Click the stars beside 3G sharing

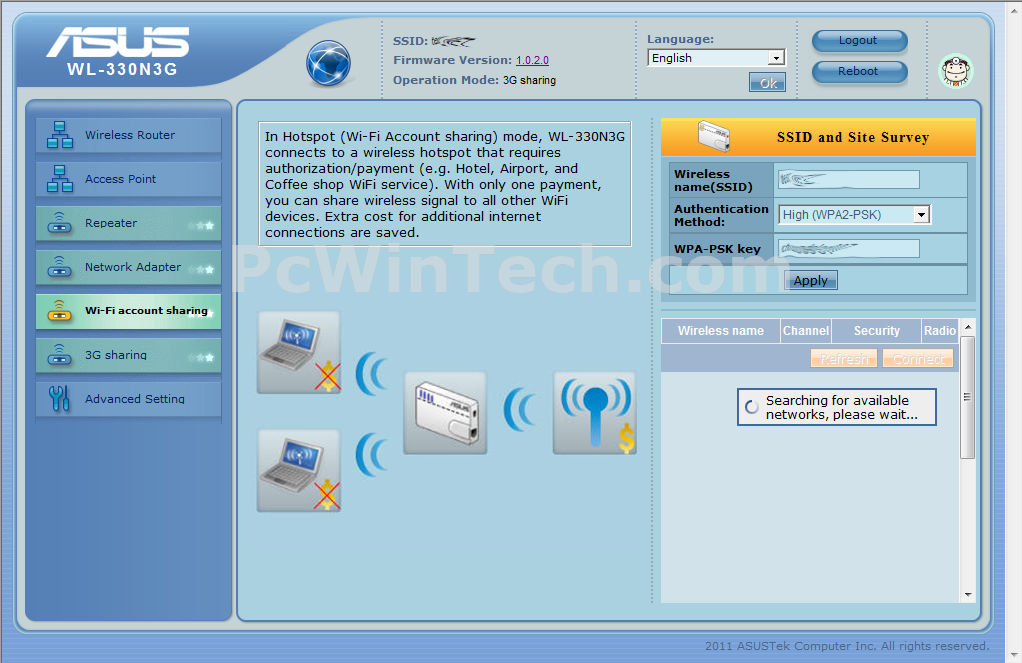pyautogui.click(x=201, y=357)
